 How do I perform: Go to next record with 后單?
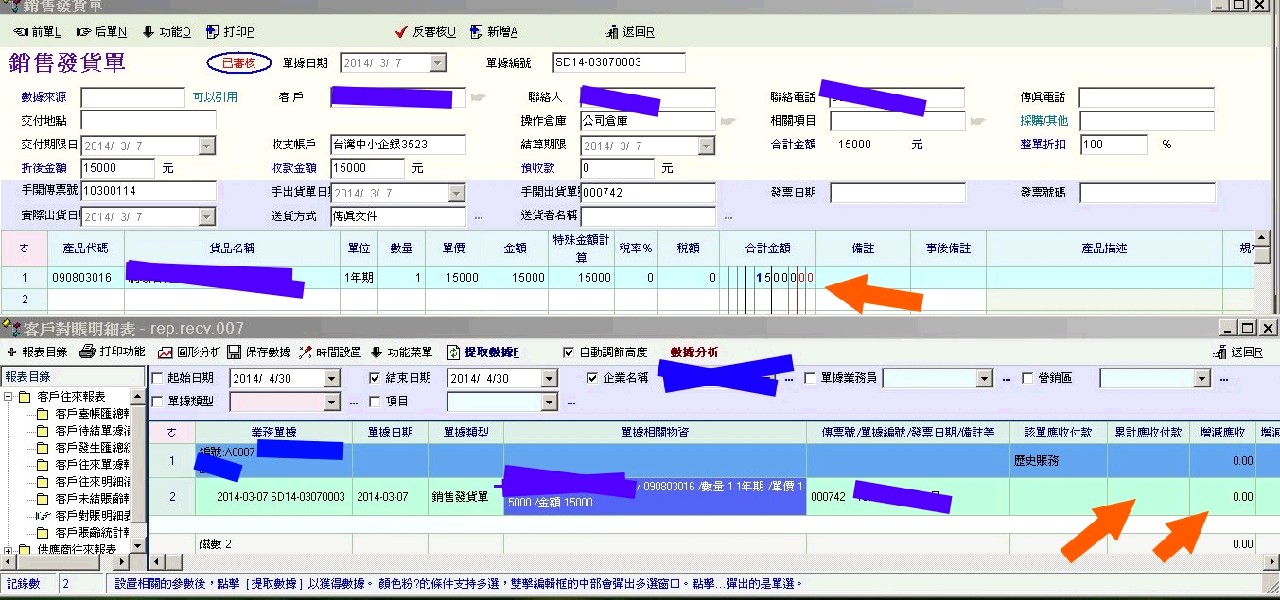(x=102, y=32)
